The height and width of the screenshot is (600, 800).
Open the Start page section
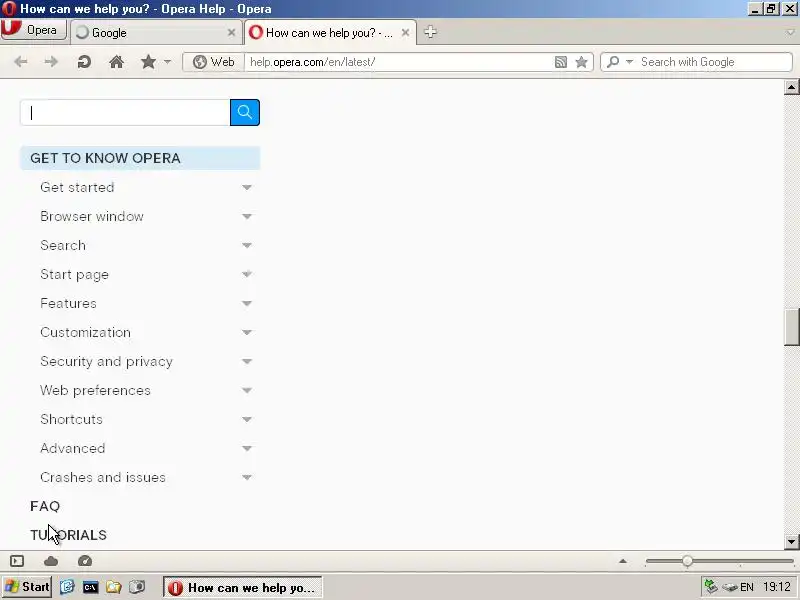(74, 274)
